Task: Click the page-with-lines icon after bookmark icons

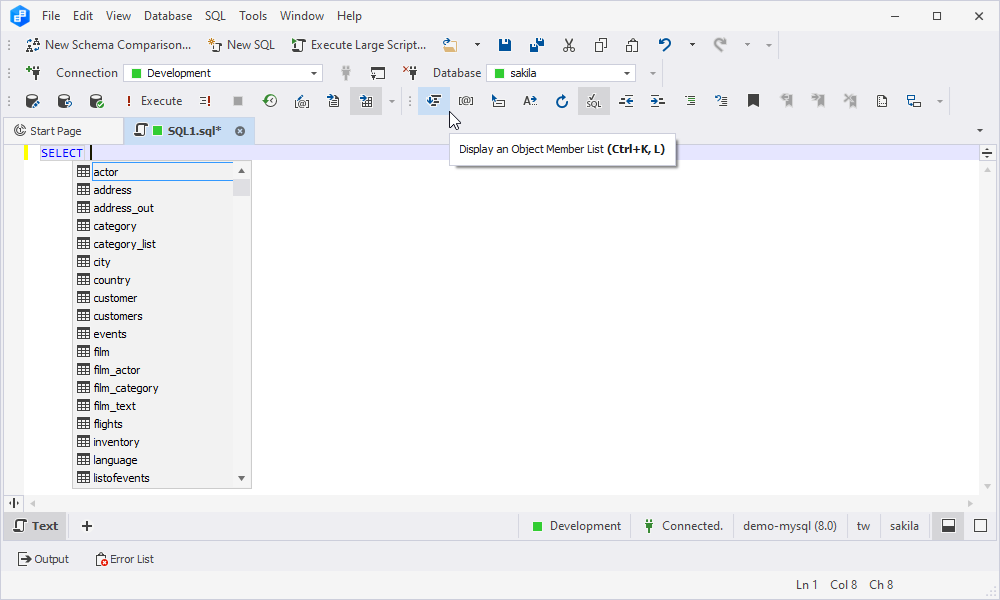Action: tap(882, 101)
